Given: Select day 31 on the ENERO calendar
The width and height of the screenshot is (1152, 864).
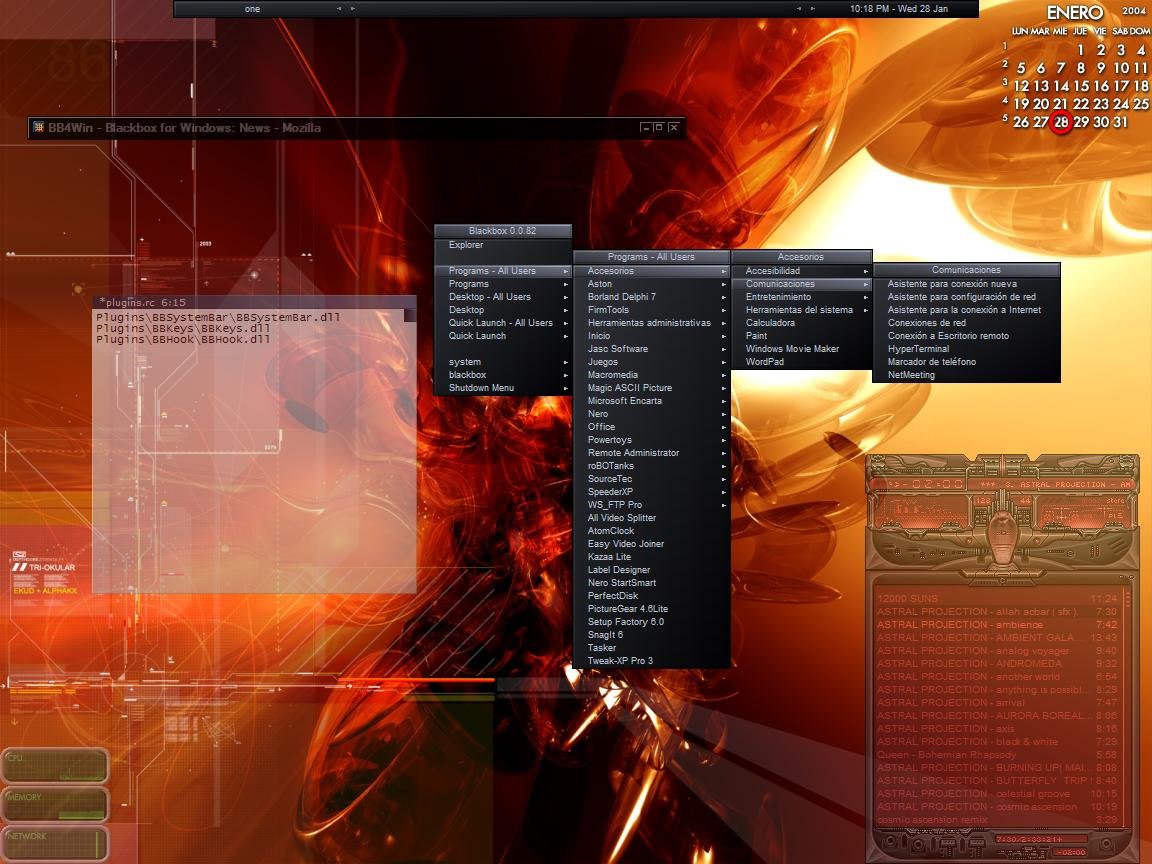Looking at the screenshot, I should coord(1120,122).
